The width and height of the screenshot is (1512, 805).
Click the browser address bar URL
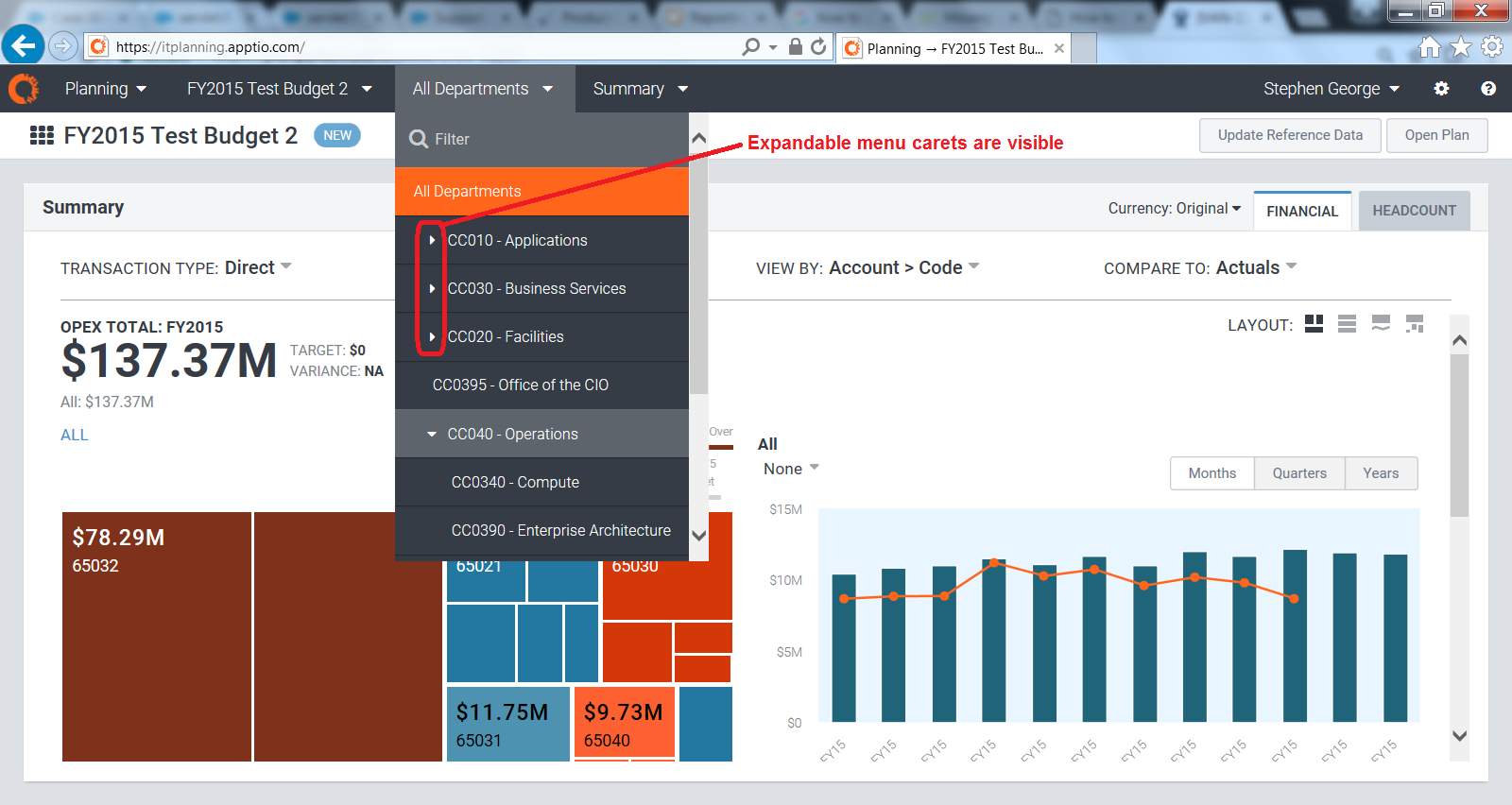[x=210, y=47]
